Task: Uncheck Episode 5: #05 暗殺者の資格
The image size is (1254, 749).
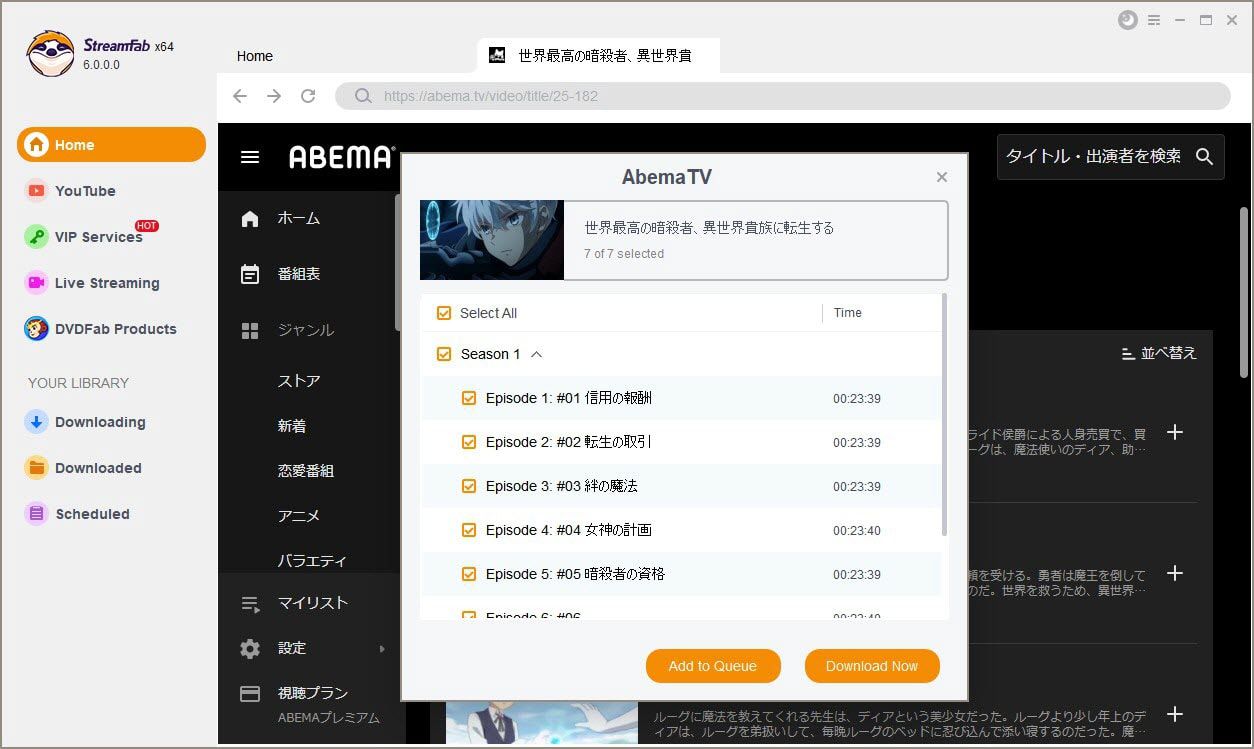Action: pos(469,574)
